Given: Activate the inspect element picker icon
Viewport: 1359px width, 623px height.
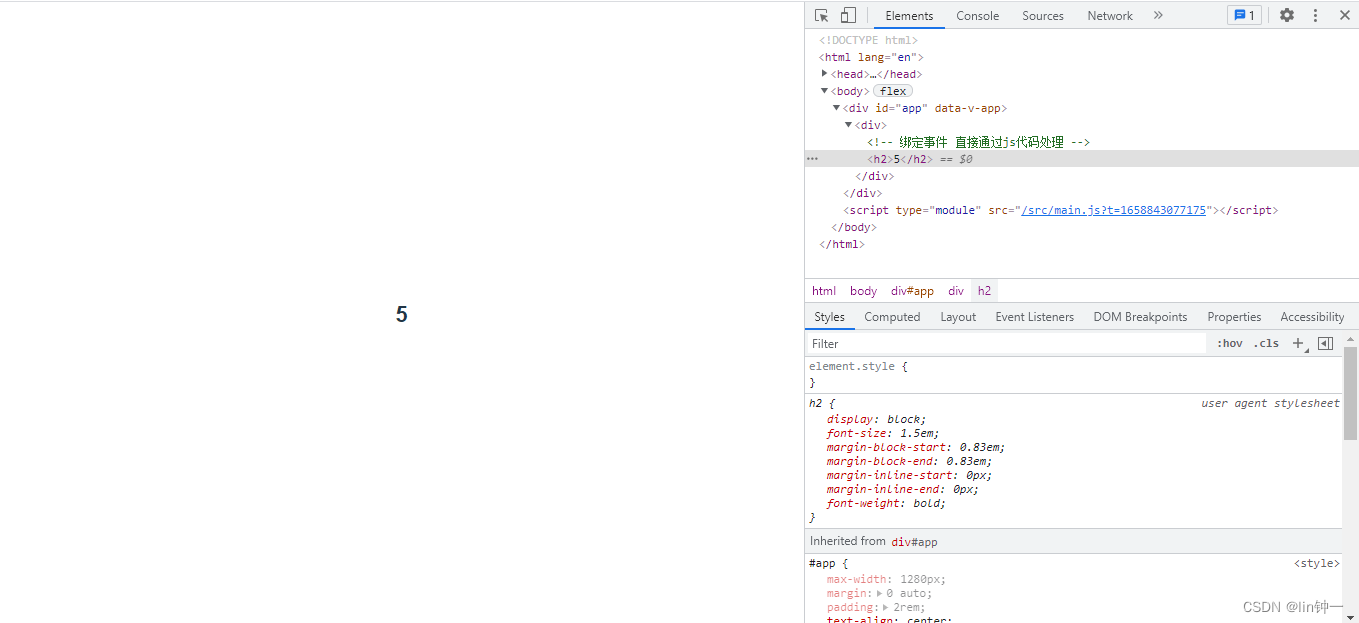Looking at the screenshot, I should (822, 15).
